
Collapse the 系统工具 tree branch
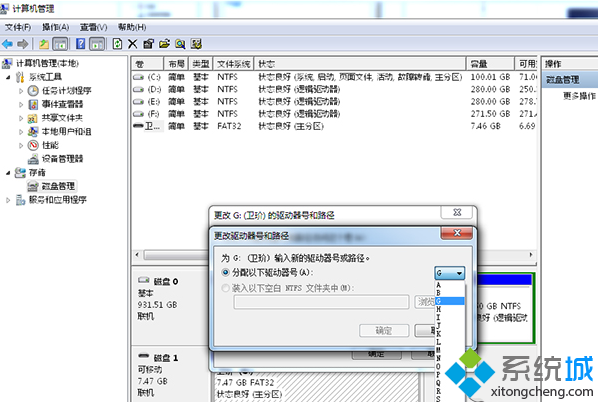pos(8,77)
